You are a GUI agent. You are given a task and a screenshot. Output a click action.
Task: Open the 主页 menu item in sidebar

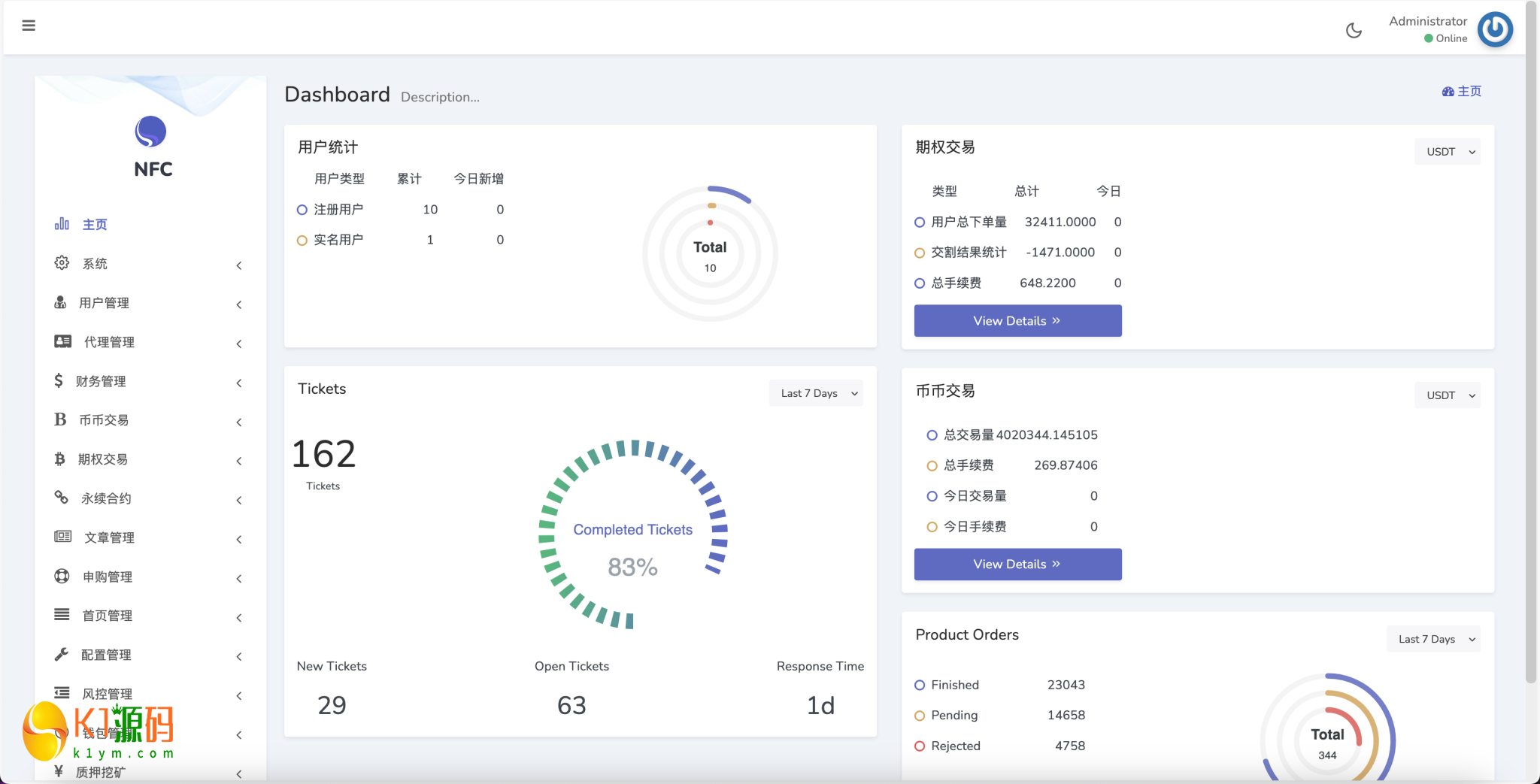tap(95, 225)
